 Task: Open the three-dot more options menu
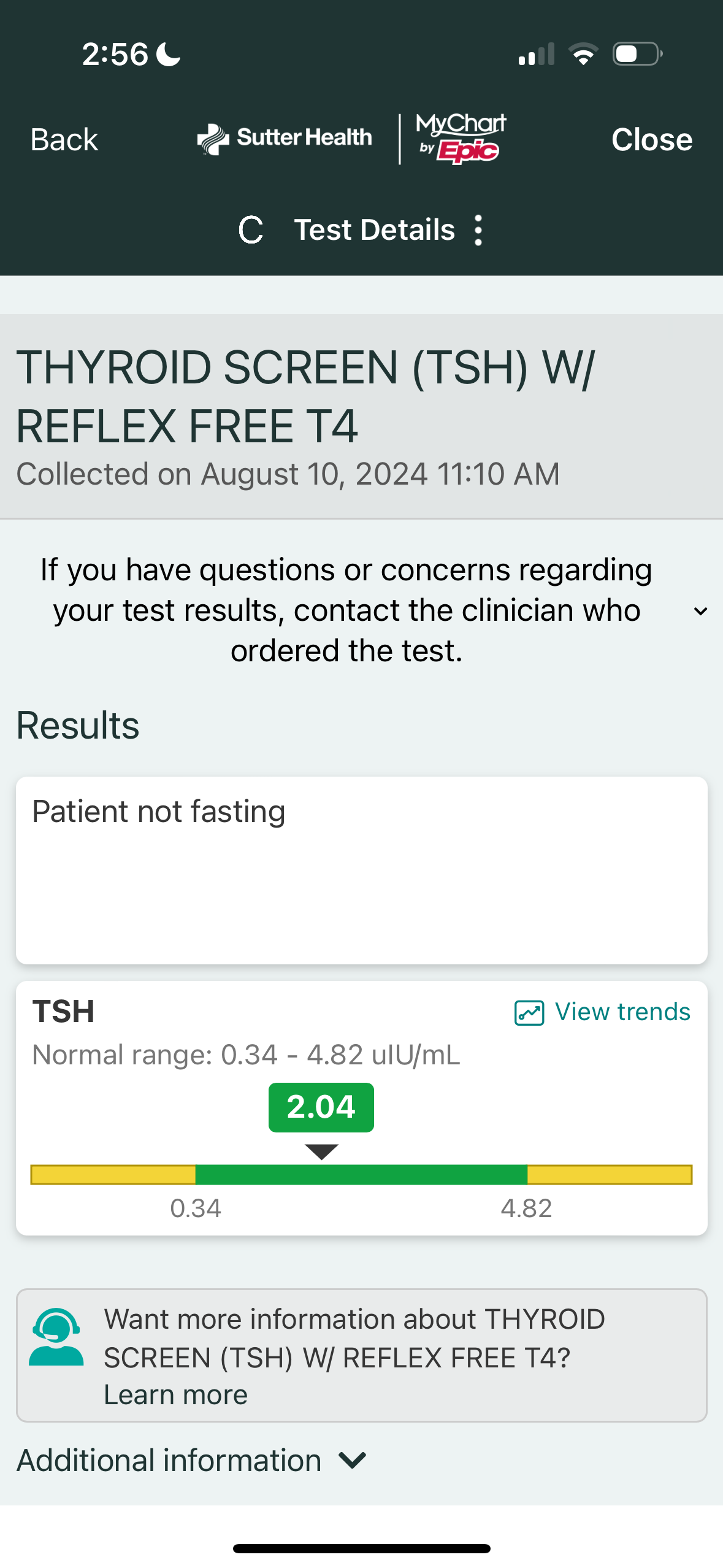[478, 230]
